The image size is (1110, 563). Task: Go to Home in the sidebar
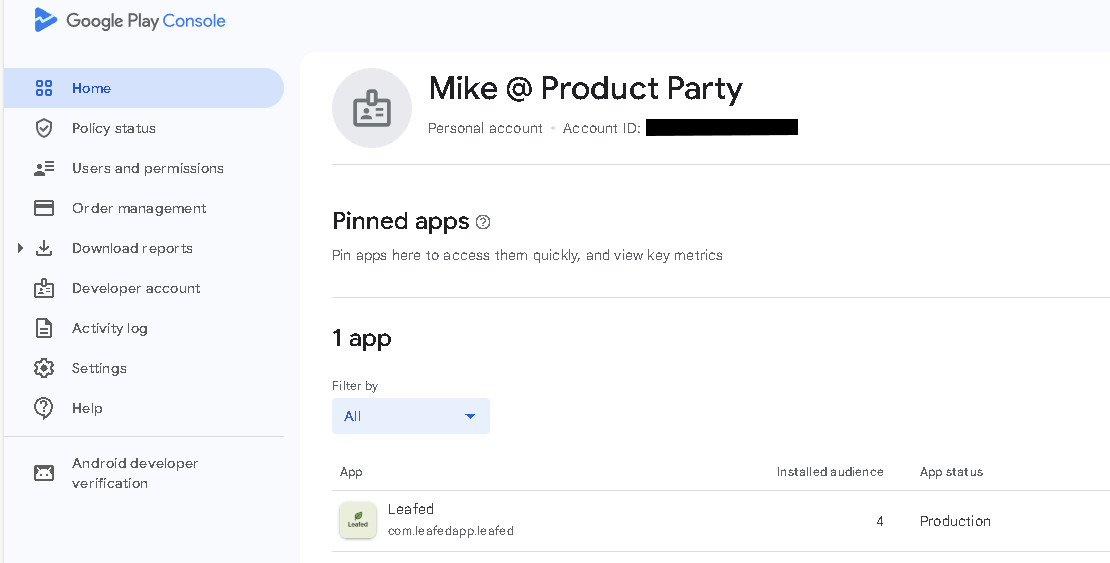144,88
